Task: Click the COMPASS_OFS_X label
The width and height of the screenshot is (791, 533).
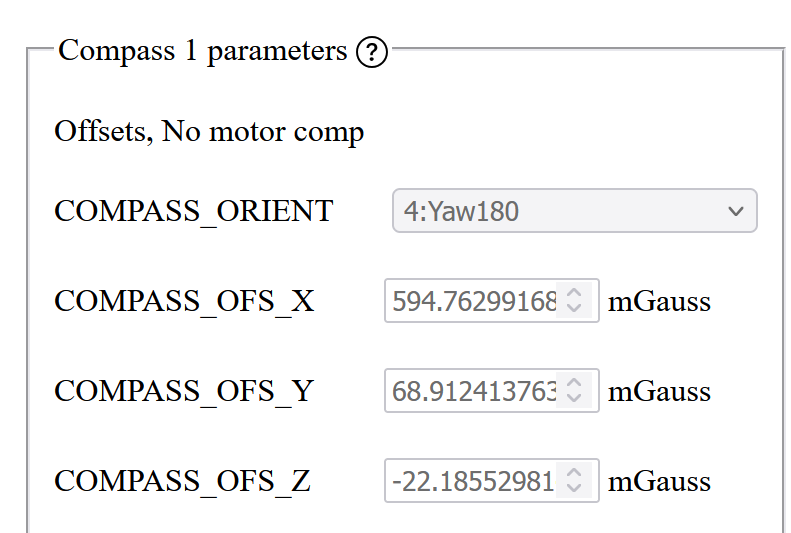Action: click(x=184, y=302)
